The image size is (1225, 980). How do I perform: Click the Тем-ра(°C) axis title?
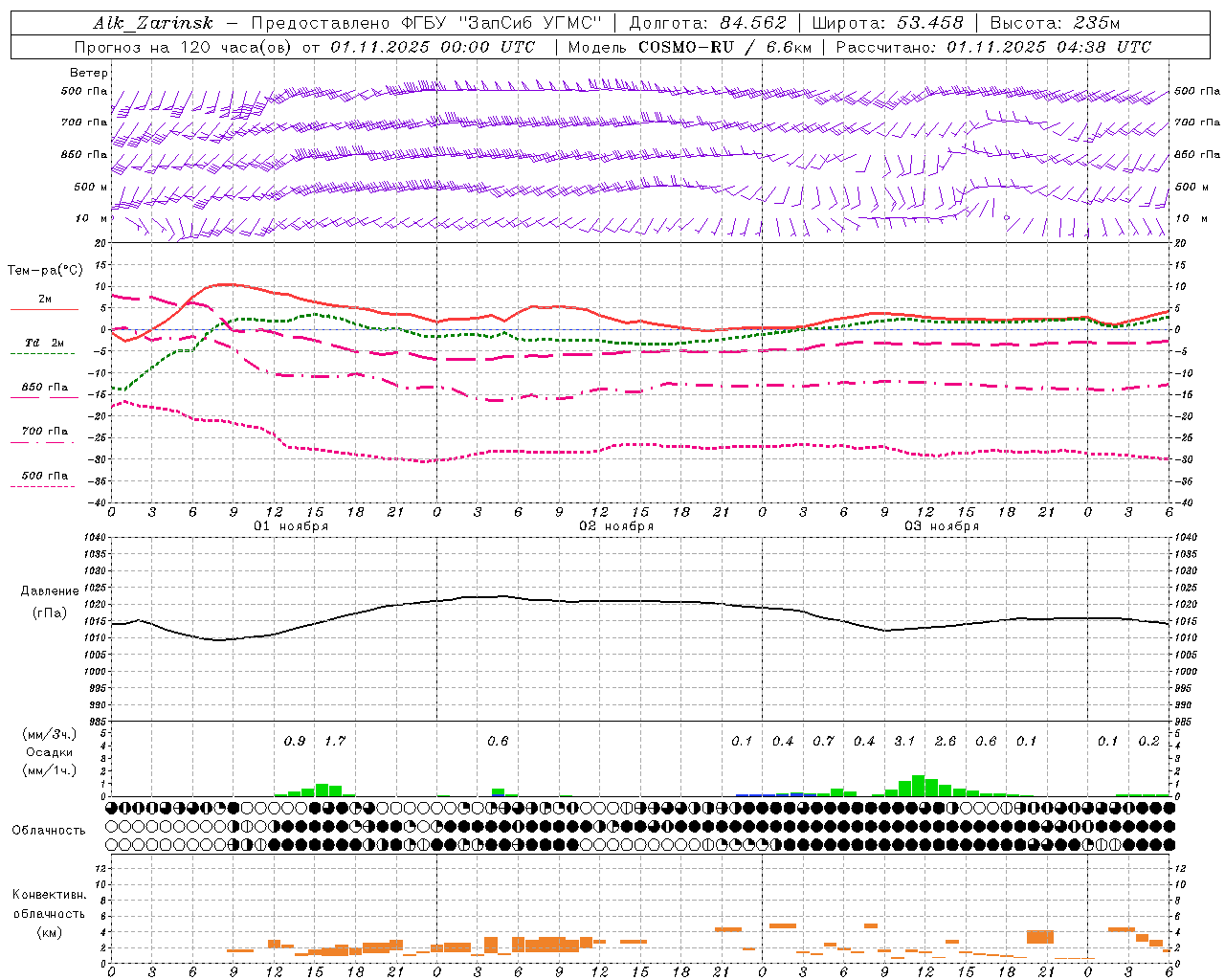(45, 271)
